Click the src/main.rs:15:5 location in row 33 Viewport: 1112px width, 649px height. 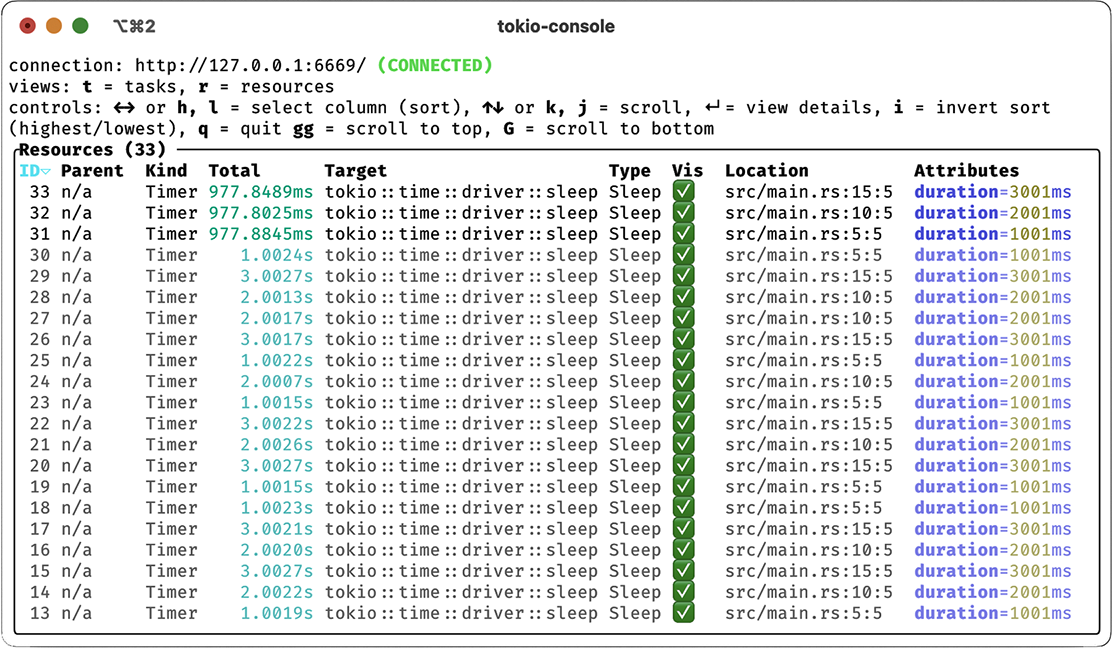coord(808,192)
